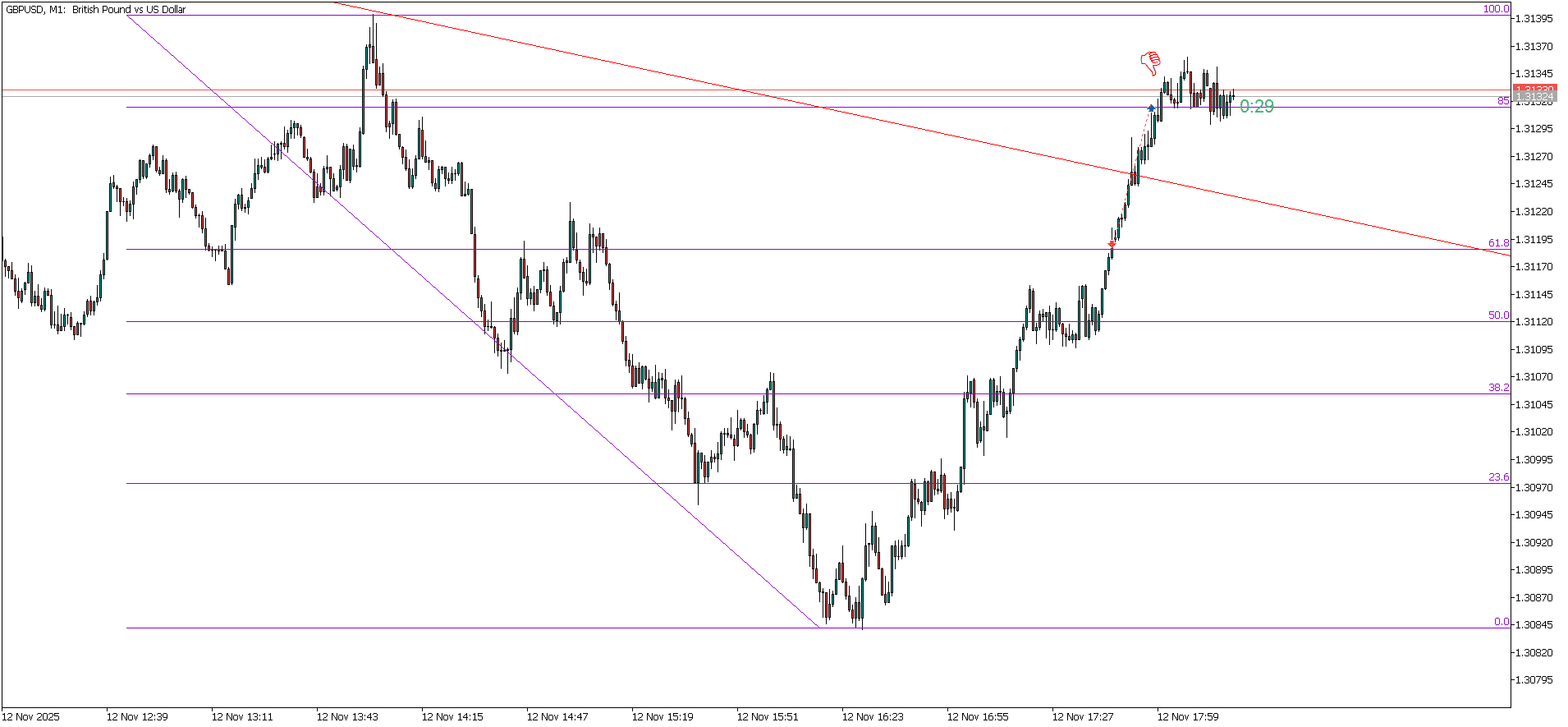Click the 1.31395 price scale label
The width and height of the screenshot is (1568, 727).
coord(1533,19)
